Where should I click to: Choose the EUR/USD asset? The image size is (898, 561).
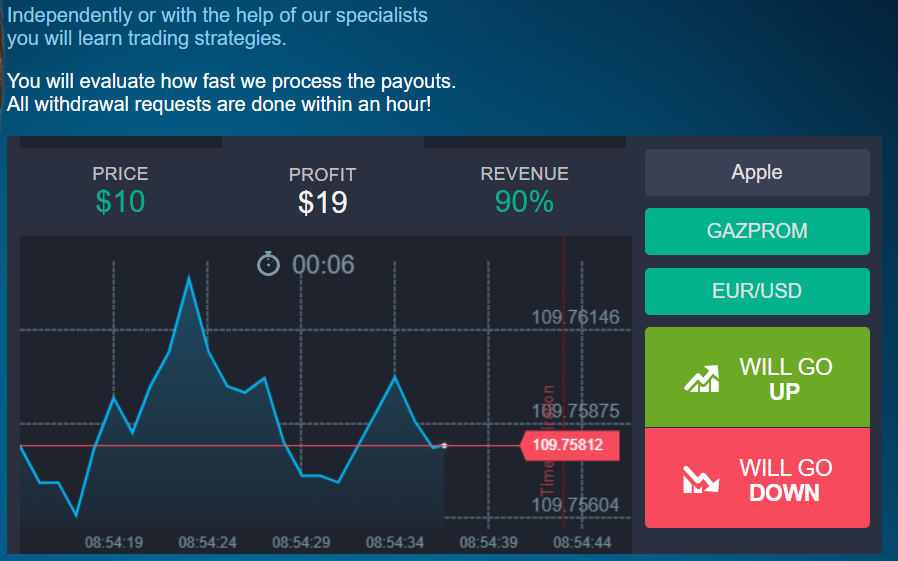[x=757, y=291]
